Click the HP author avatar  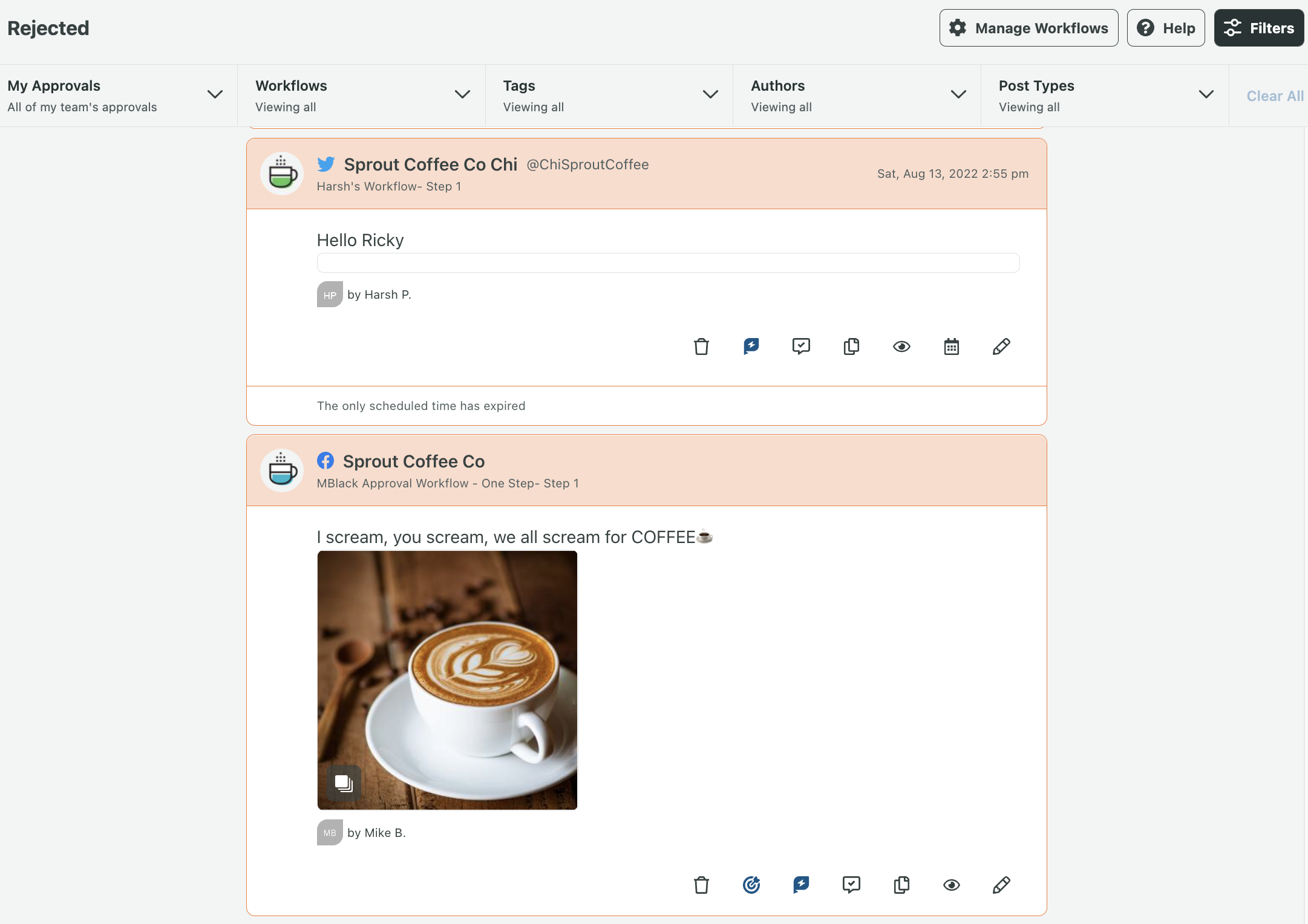pyautogui.click(x=330, y=294)
